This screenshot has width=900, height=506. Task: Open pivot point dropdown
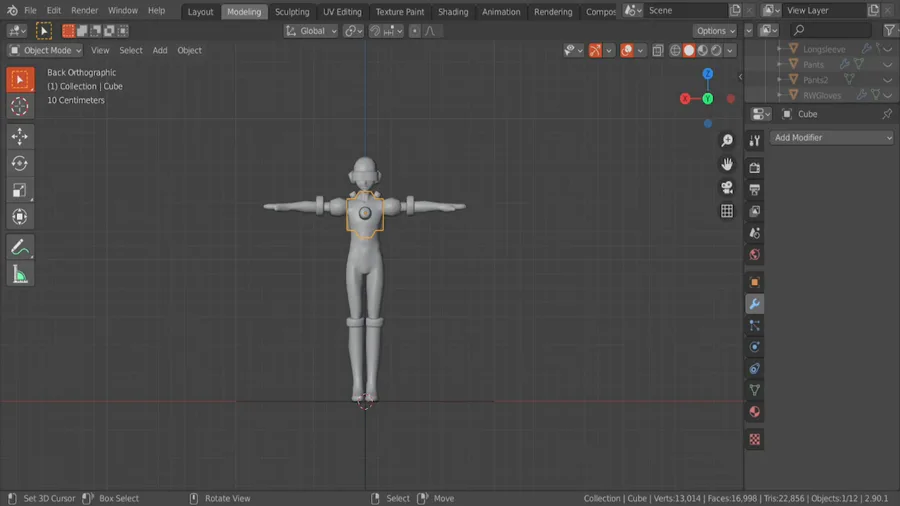point(353,31)
